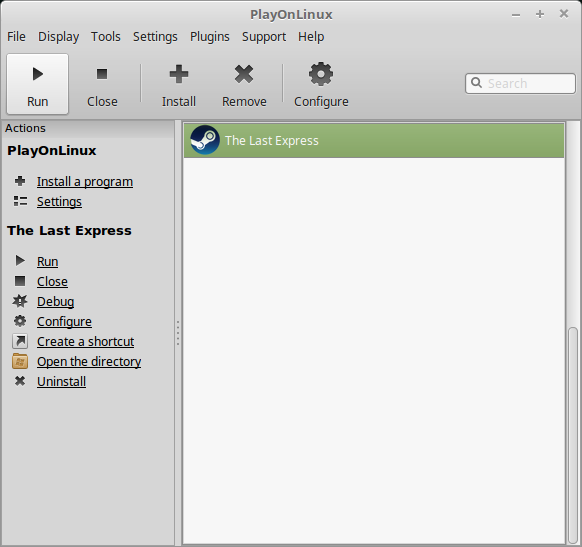Select The Last Express in program list
Image resolution: width=582 pixels, height=547 pixels.
tap(374, 141)
